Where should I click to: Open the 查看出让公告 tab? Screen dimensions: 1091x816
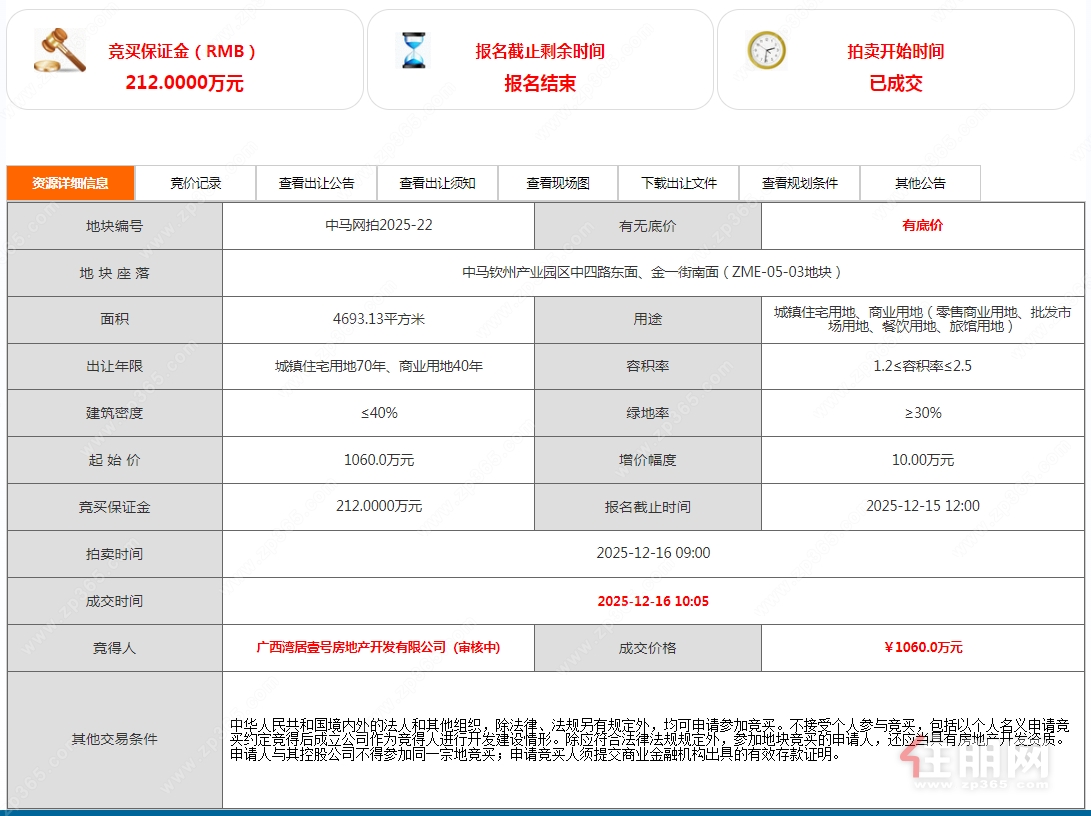[316, 183]
